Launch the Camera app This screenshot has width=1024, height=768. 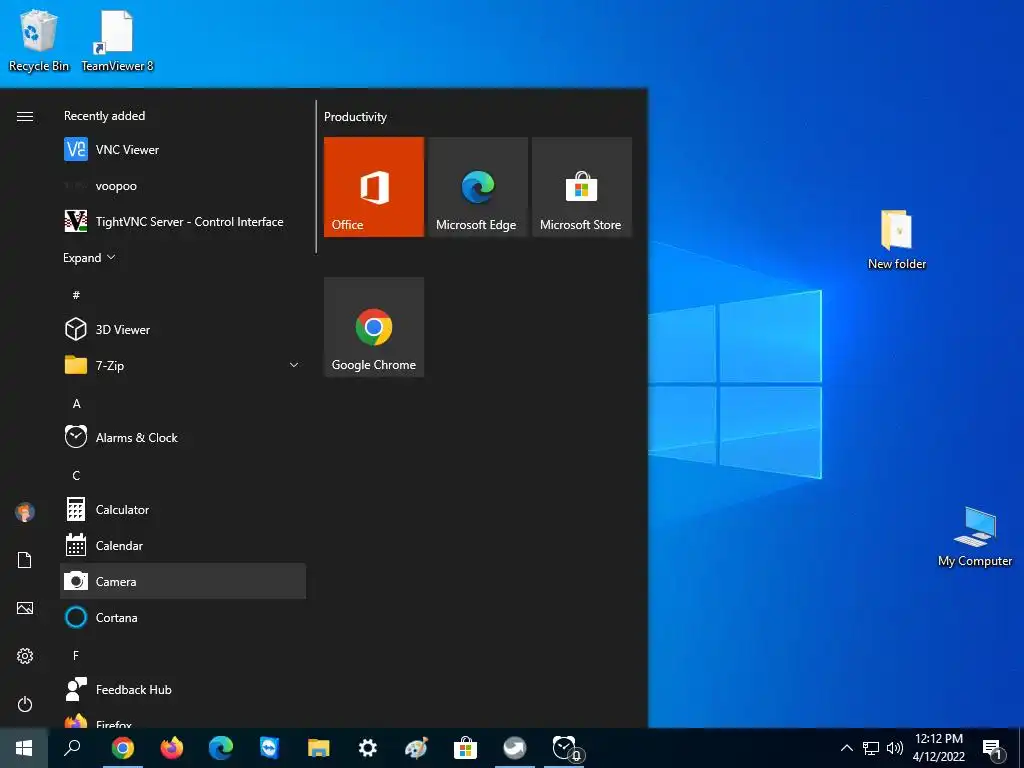pos(183,581)
